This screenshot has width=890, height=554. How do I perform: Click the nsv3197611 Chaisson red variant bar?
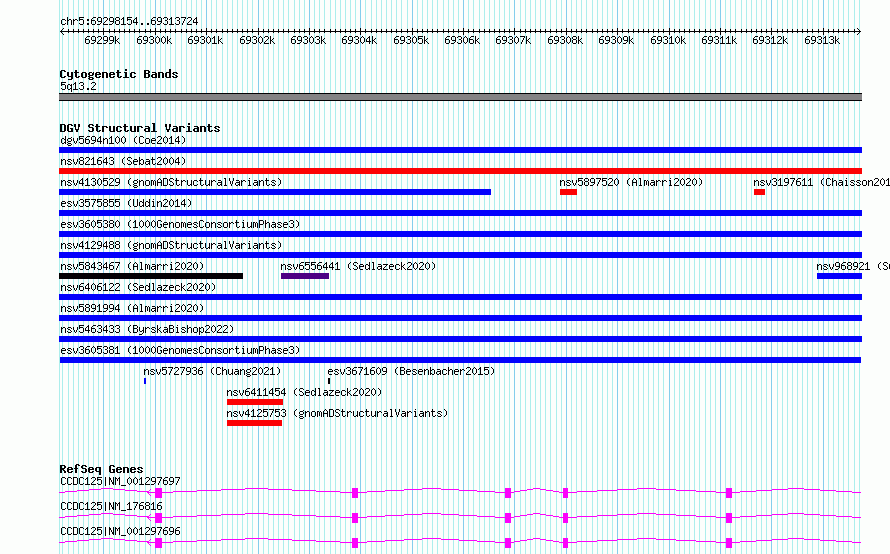[x=759, y=192]
